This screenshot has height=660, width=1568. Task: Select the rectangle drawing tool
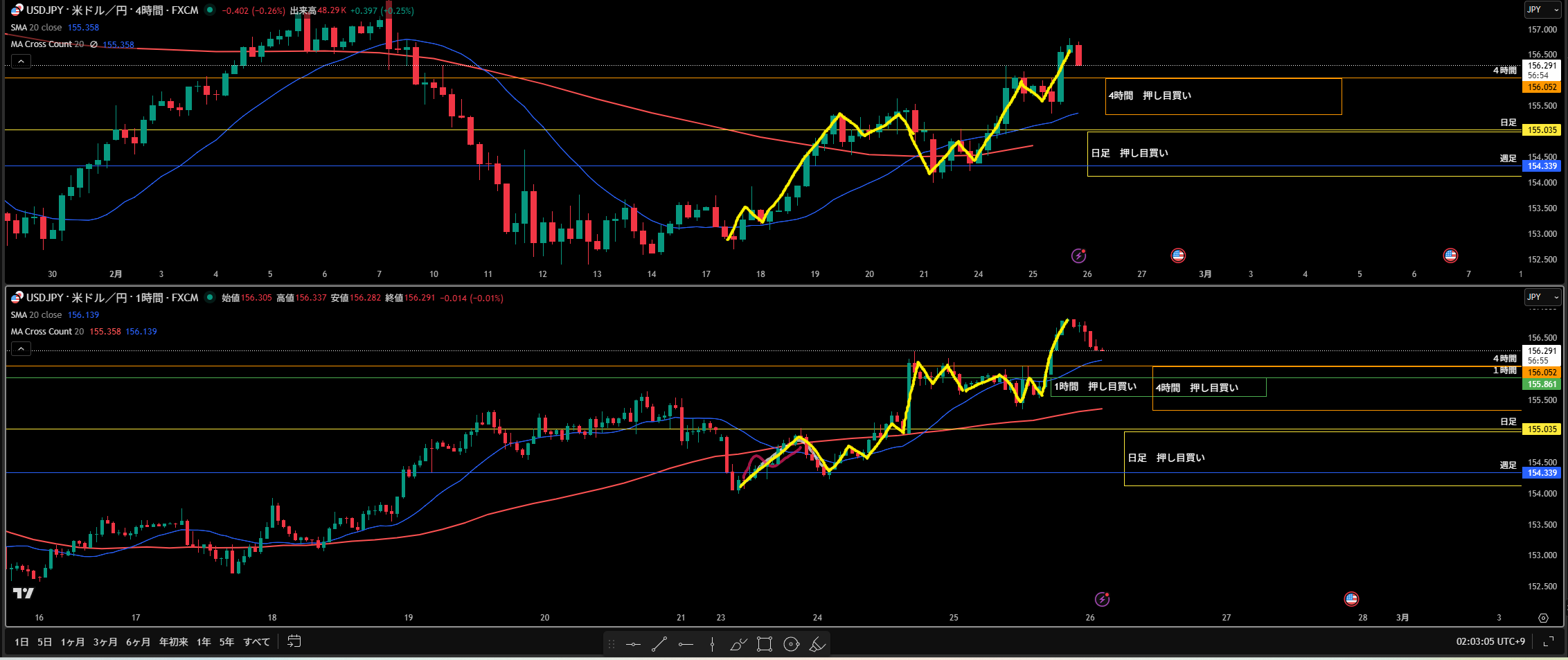[x=765, y=645]
